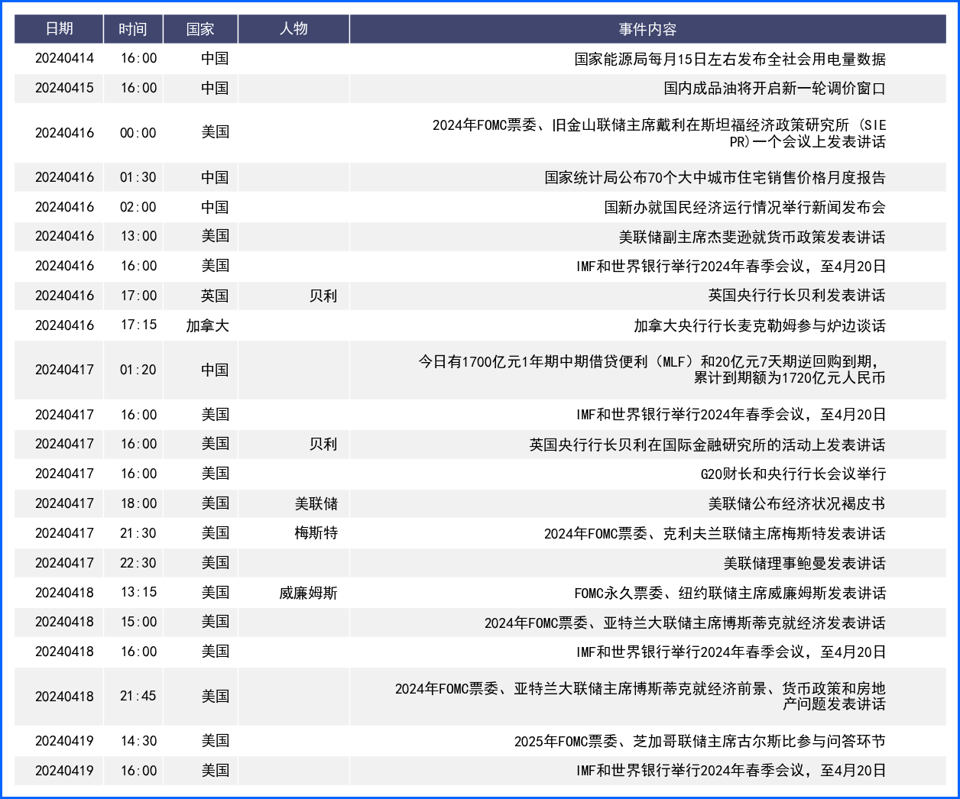Click IMF春季会议 event in 20240419 row

pos(731,771)
